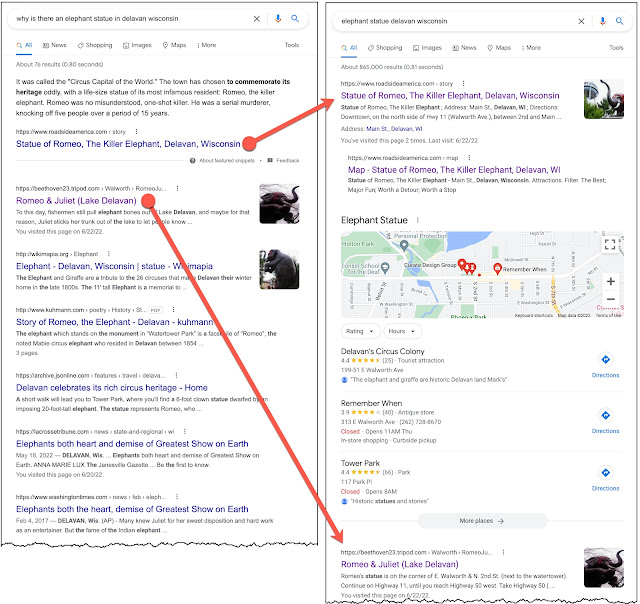Open thumbnail beside right Statue of Romeo result

point(604,99)
